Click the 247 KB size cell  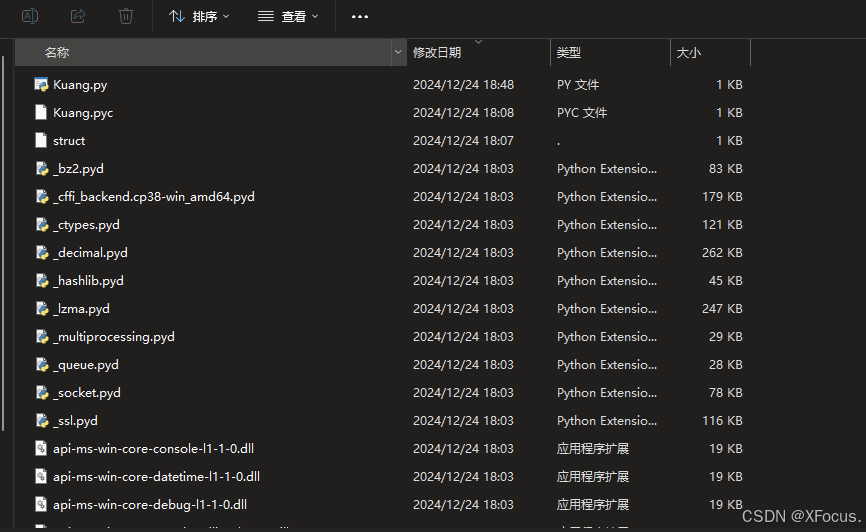722,308
